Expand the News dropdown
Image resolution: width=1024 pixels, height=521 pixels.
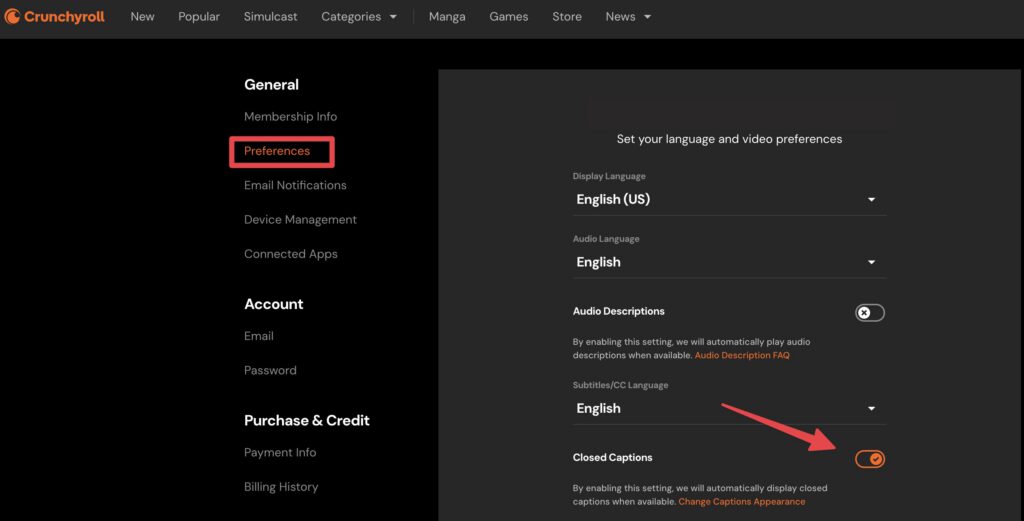coord(628,16)
